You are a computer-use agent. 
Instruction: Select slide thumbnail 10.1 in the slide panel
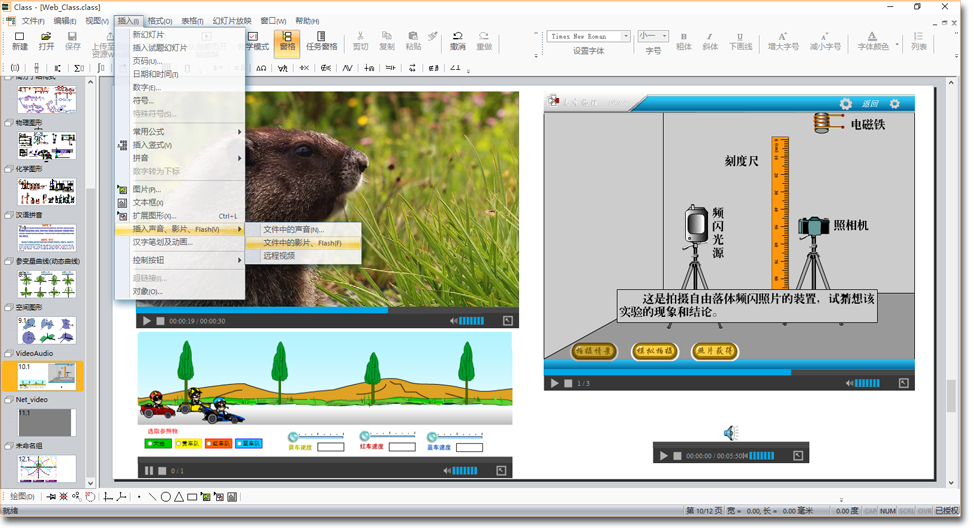pos(46,377)
